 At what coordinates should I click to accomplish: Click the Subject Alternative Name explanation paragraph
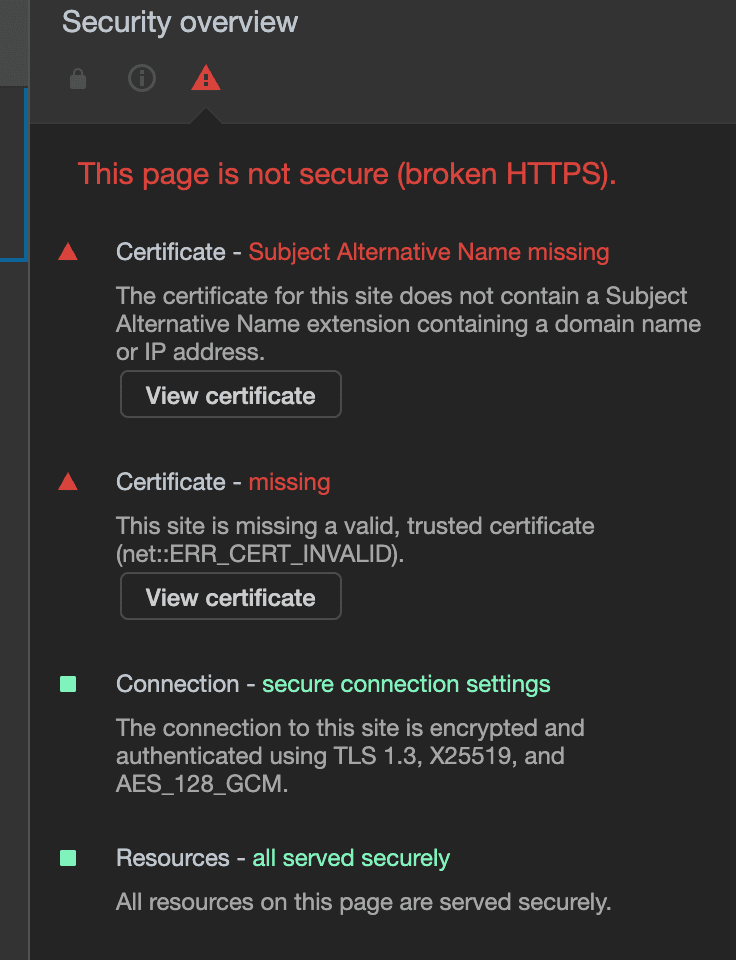click(x=408, y=324)
